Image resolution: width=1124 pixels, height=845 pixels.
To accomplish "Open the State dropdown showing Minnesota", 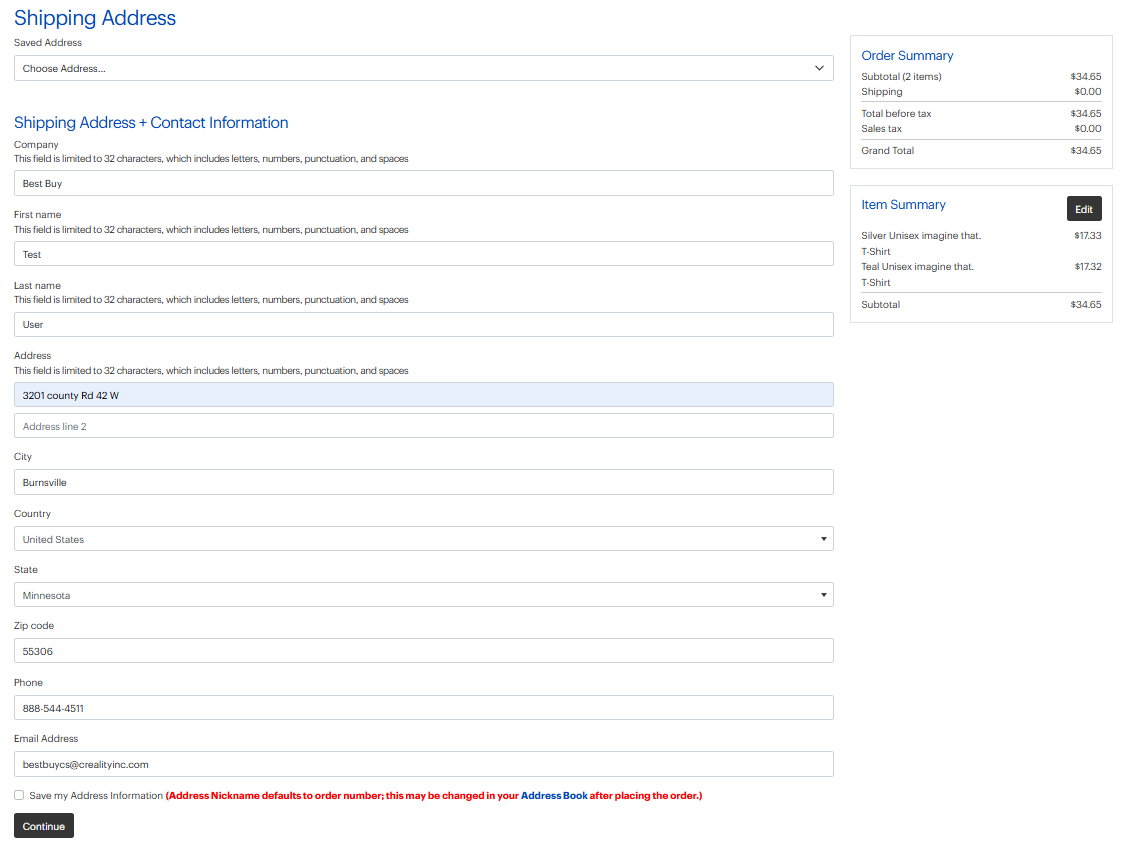I will pyautogui.click(x=423, y=595).
